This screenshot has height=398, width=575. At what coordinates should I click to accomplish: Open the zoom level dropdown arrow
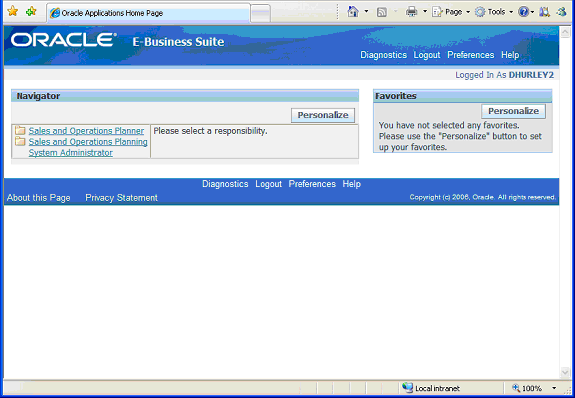click(554, 388)
